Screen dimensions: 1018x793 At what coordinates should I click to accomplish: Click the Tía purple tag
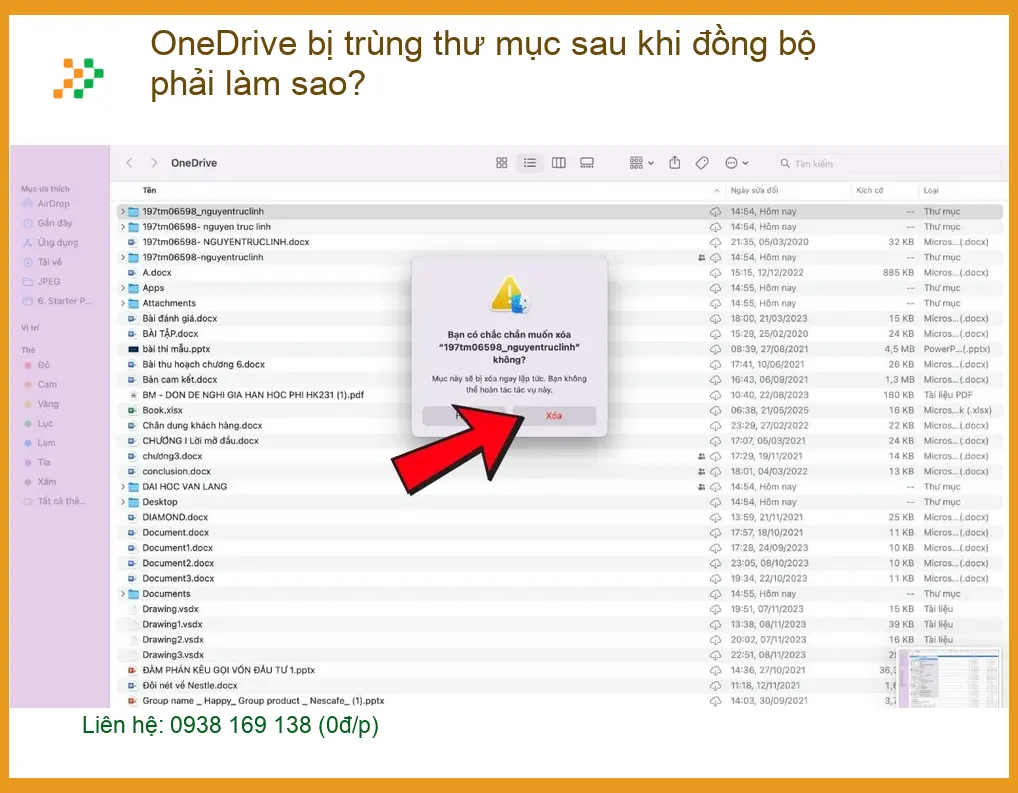pyautogui.click(x=37, y=462)
